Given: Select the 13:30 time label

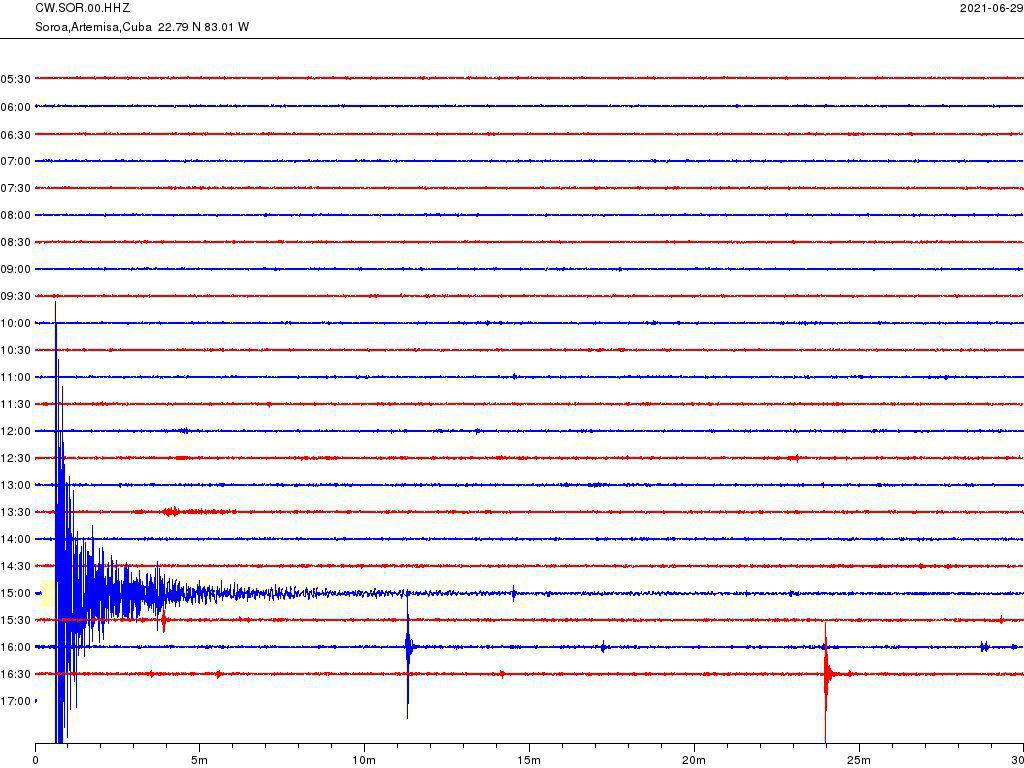Looking at the screenshot, I should point(16,513).
